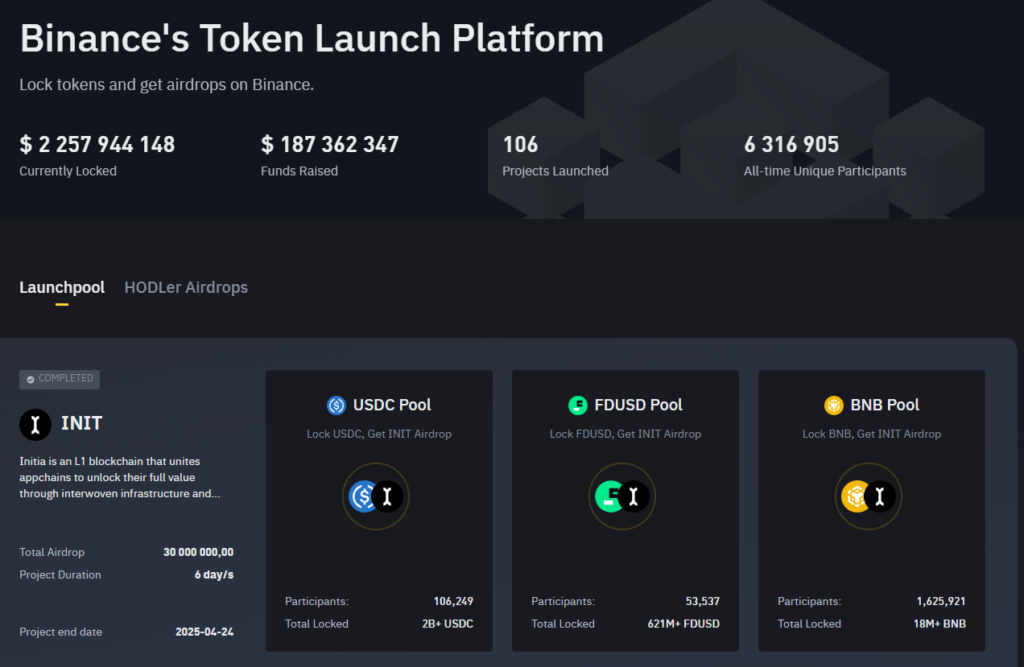Switch to the HODLer Airdrops tab
This screenshot has height=667, width=1024.
[x=186, y=287]
